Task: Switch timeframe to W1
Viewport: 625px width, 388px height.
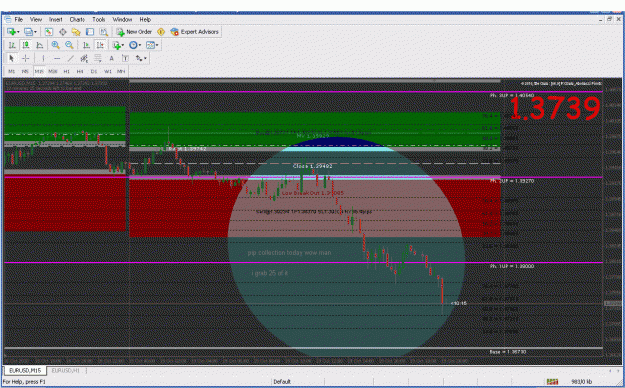Action: (108, 71)
